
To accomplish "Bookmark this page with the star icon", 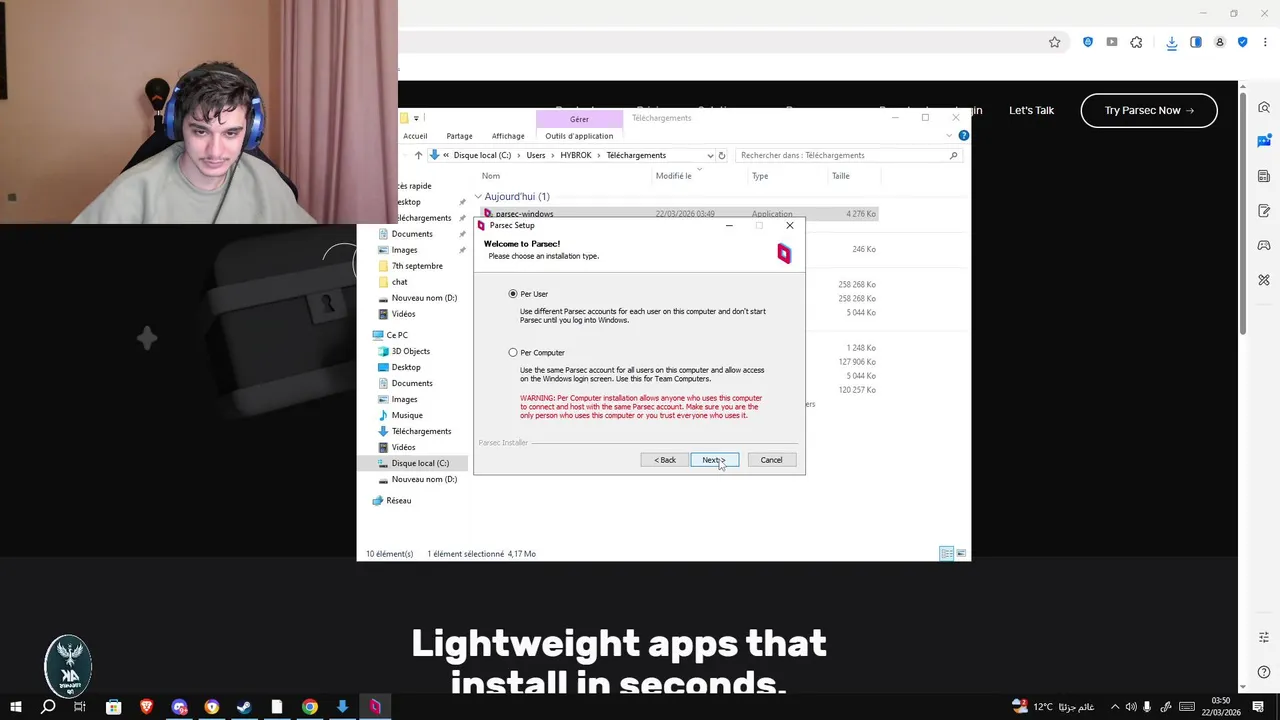I will click(x=1054, y=42).
